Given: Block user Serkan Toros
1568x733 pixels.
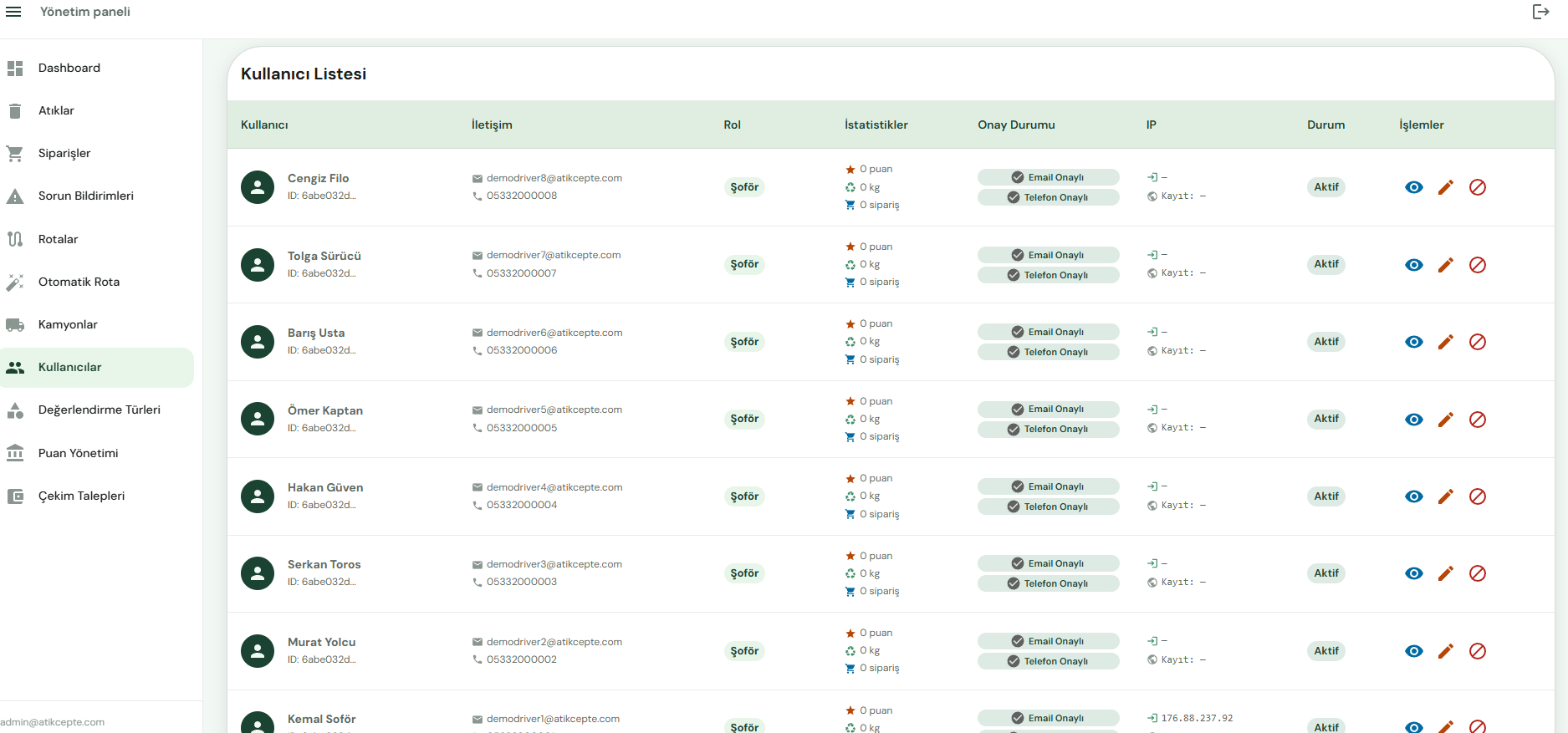Looking at the screenshot, I should click(1478, 573).
